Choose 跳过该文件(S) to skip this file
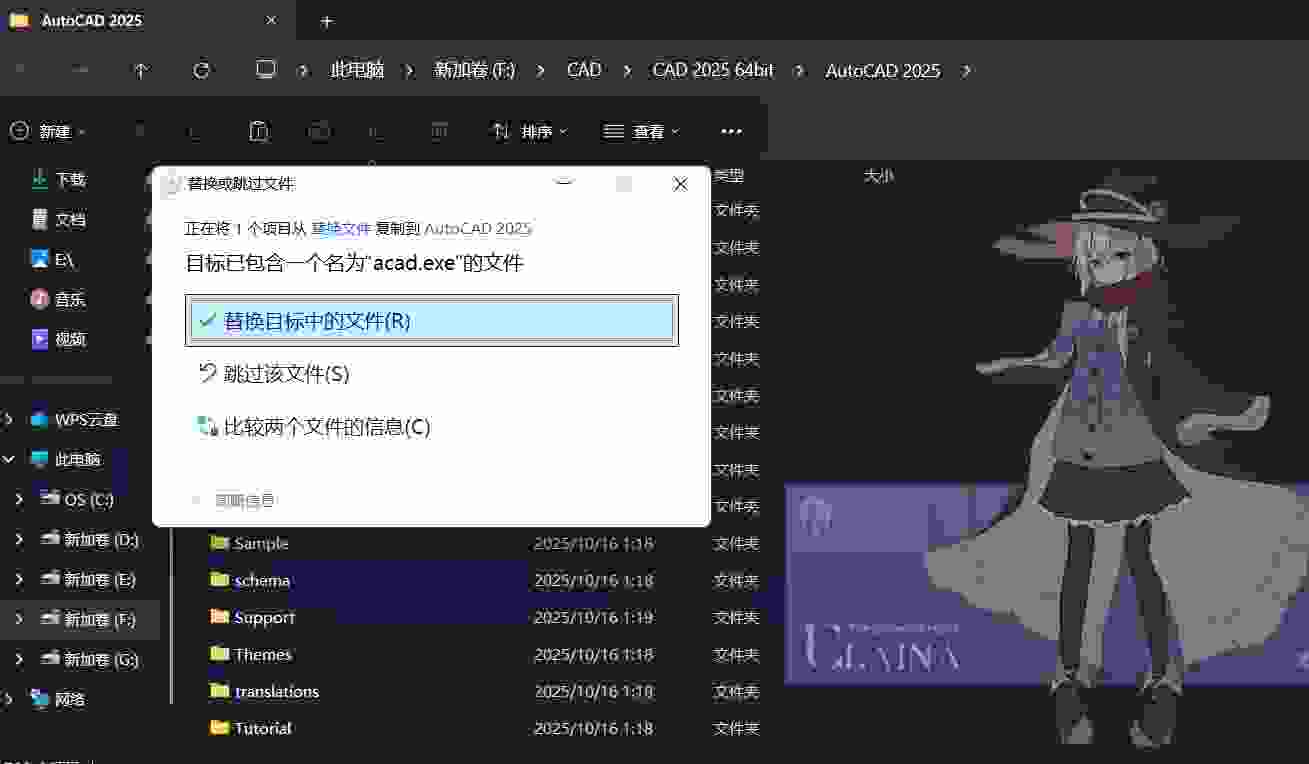1309x764 pixels. [286, 374]
